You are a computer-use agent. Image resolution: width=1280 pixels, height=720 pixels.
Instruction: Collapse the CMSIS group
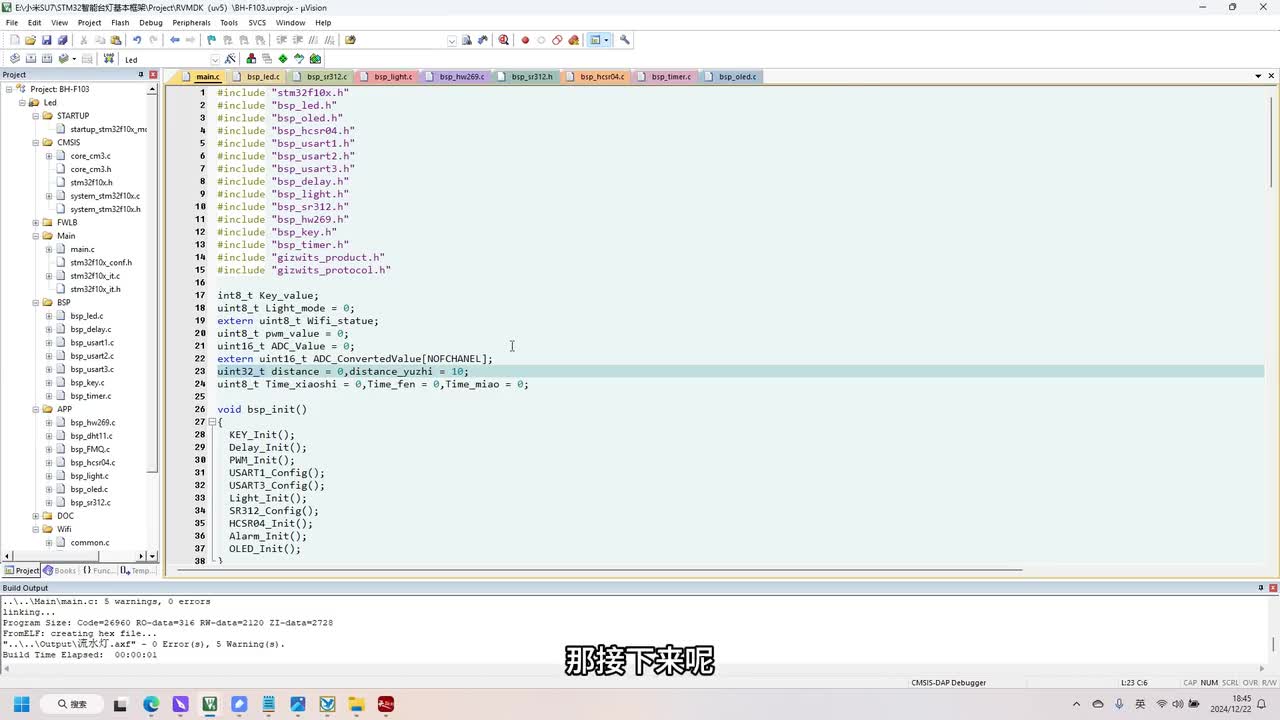(x=35, y=142)
